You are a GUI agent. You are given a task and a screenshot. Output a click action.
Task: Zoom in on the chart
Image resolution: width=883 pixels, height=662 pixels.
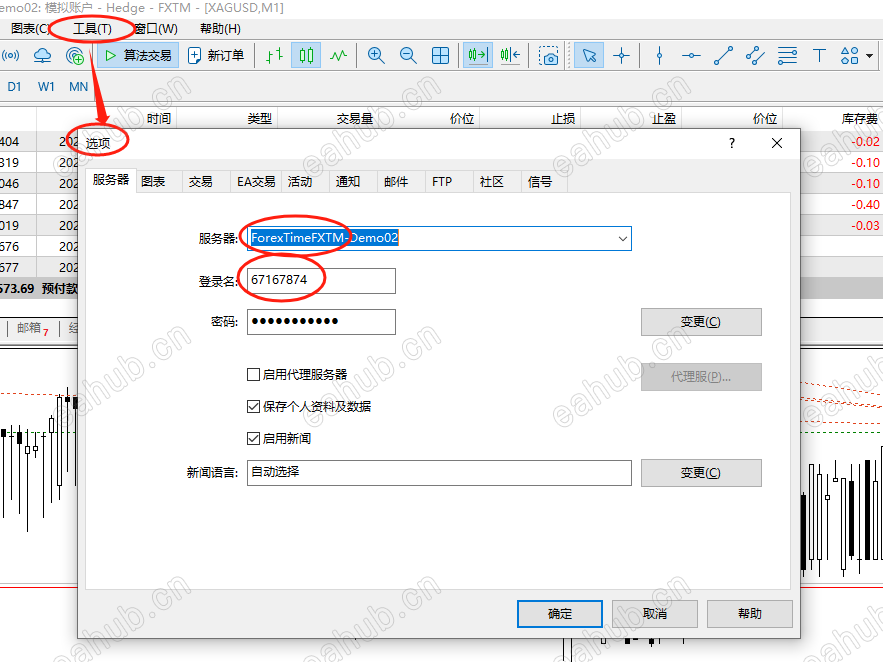tap(376, 55)
